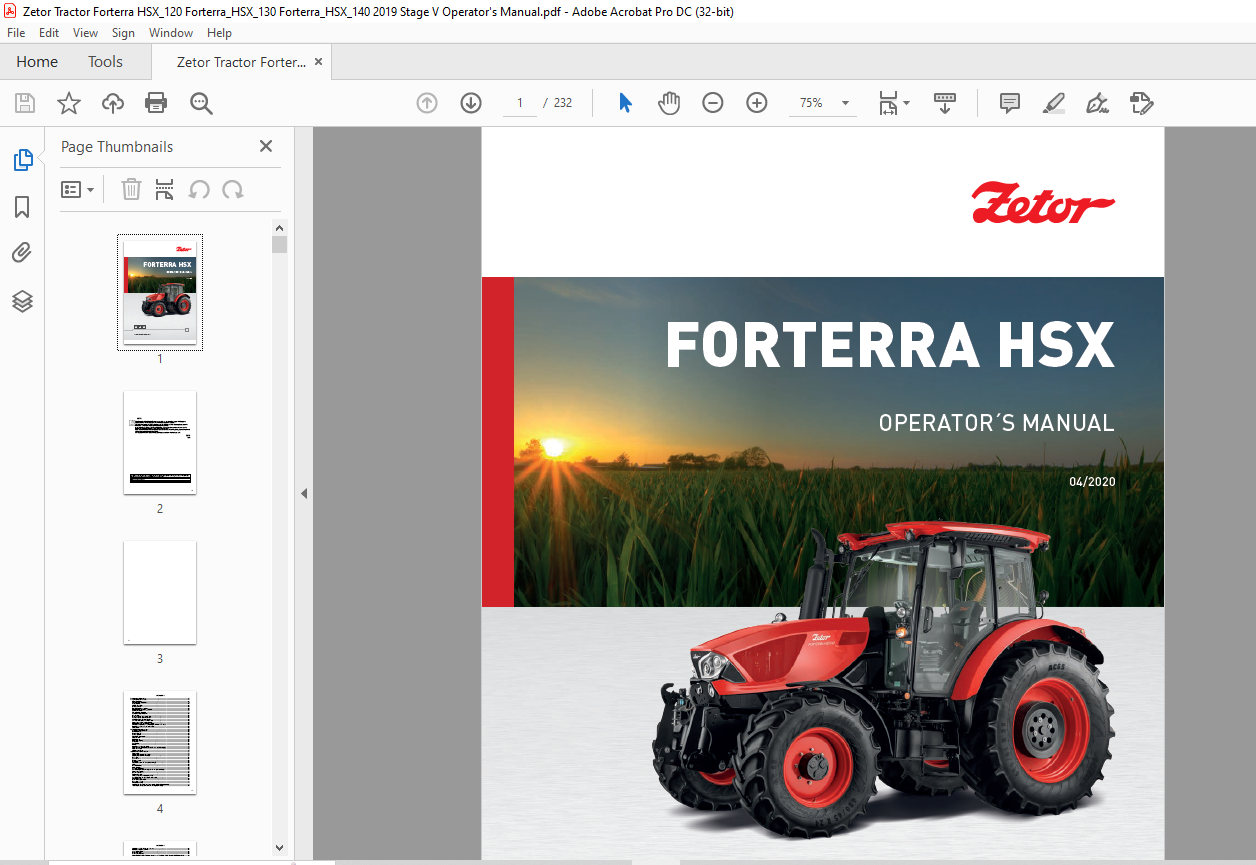Open the Sign menu

click(x=123, y=33)
